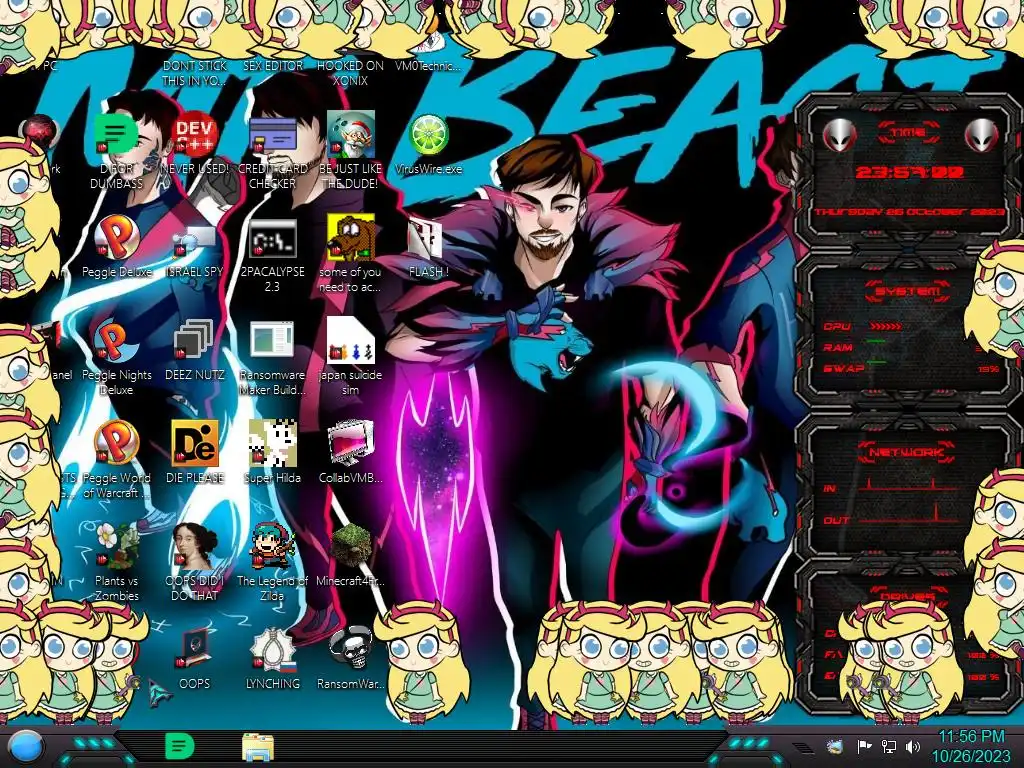This screenshot has height=768, width=1024.
Task: Launch the Super Hilda game icon
Action: [272, 443]
